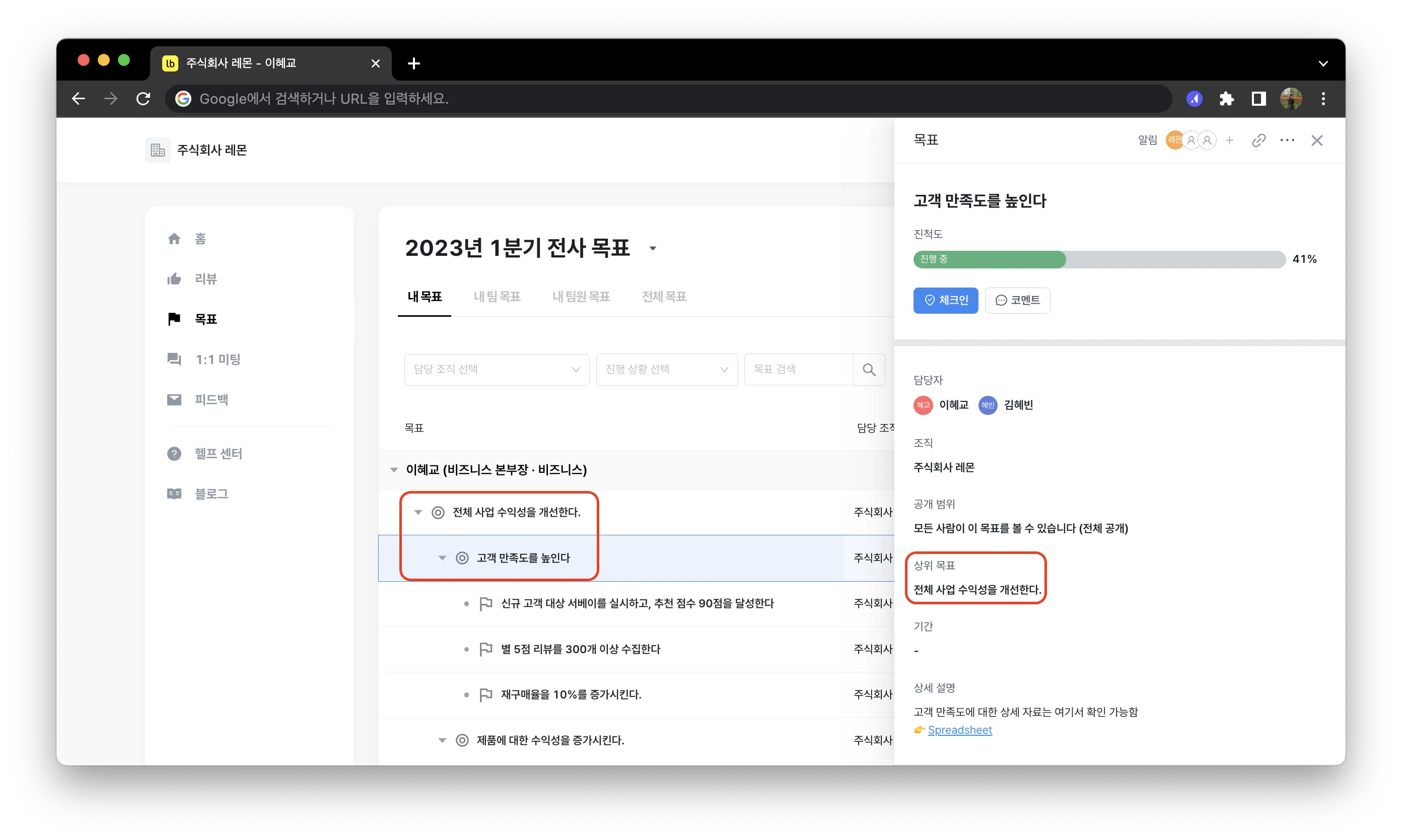Switch to the 내 목표 tab
The width and height of the screenshot is (1402, 840).
[x=425, y=297]
